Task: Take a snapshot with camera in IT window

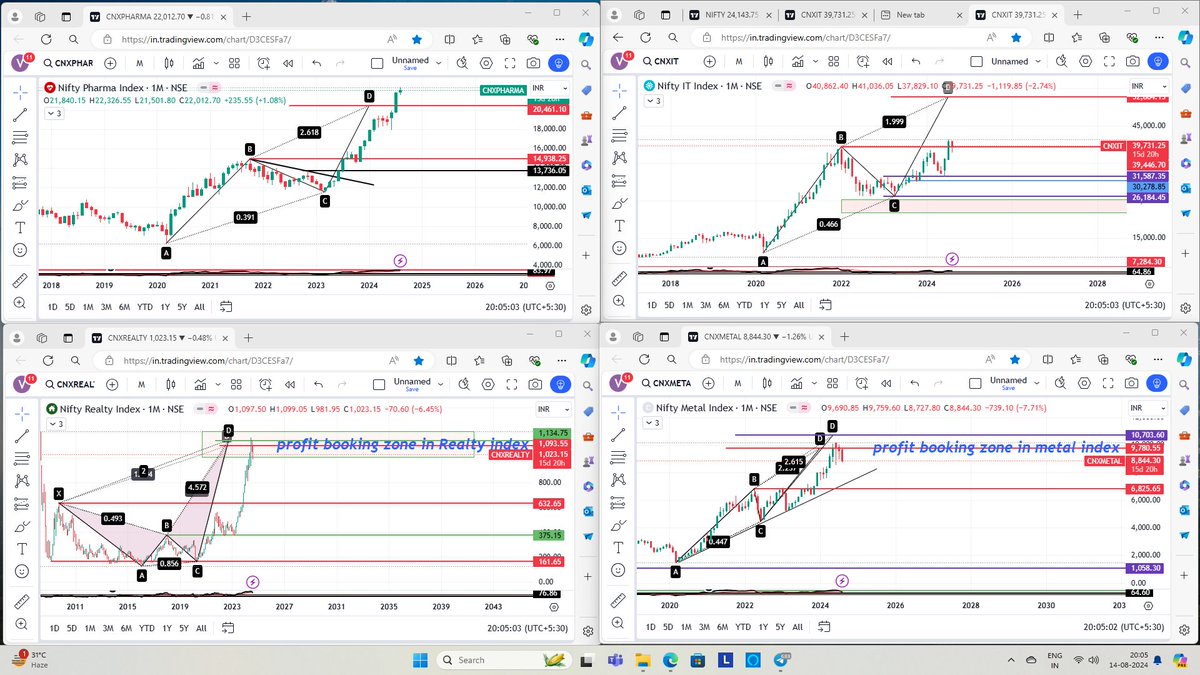Action: tap(1134, 62)
